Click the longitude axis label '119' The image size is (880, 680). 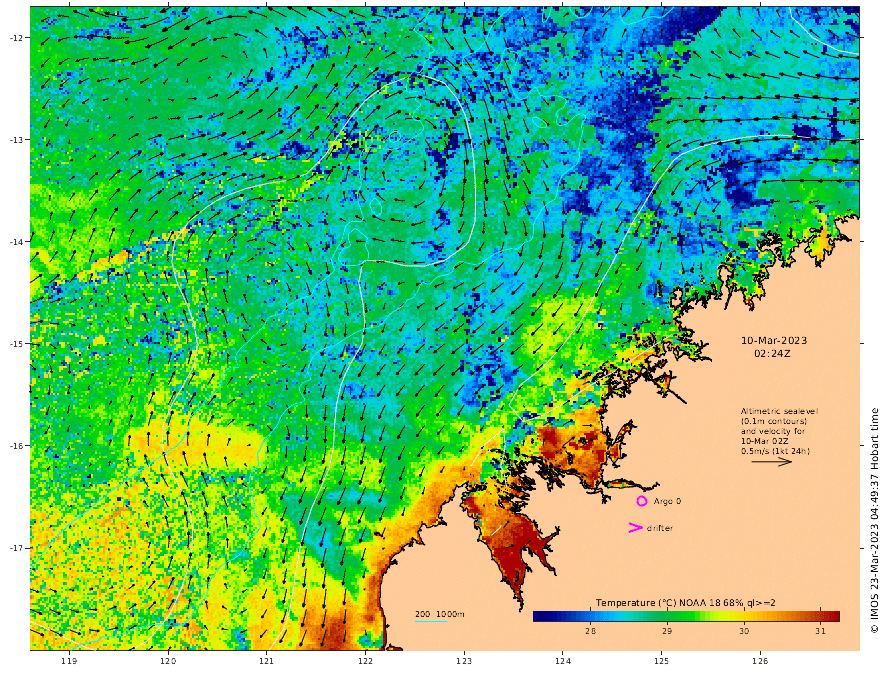click(69, 661)
